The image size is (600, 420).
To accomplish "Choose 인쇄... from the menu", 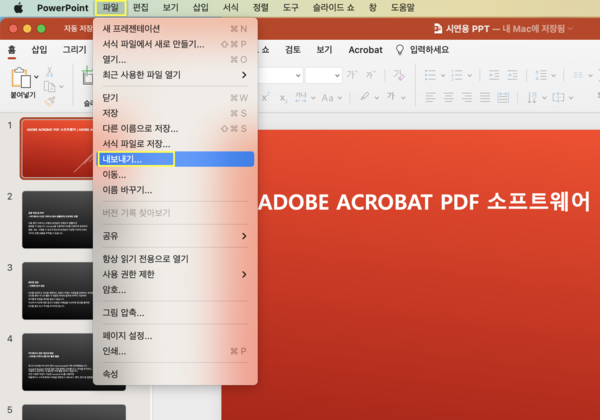I will click(175, 351).
